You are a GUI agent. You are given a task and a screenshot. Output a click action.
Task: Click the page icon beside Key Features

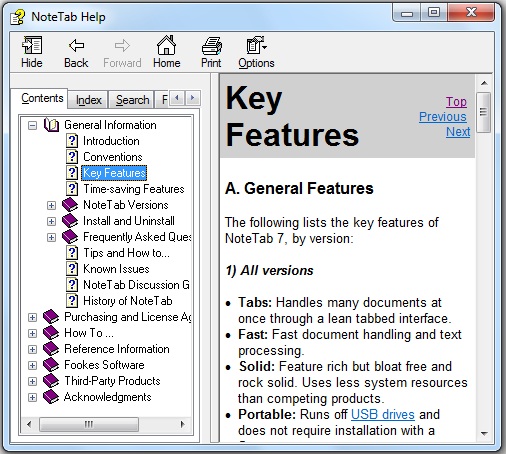(x=72, y=173)
